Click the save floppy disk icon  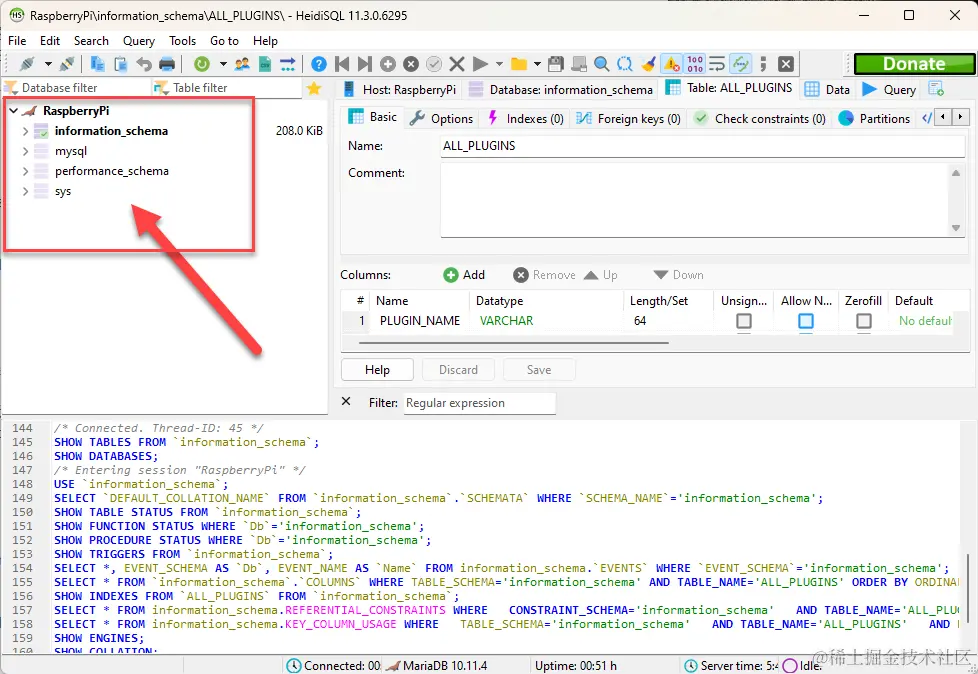tap(556, 64)
